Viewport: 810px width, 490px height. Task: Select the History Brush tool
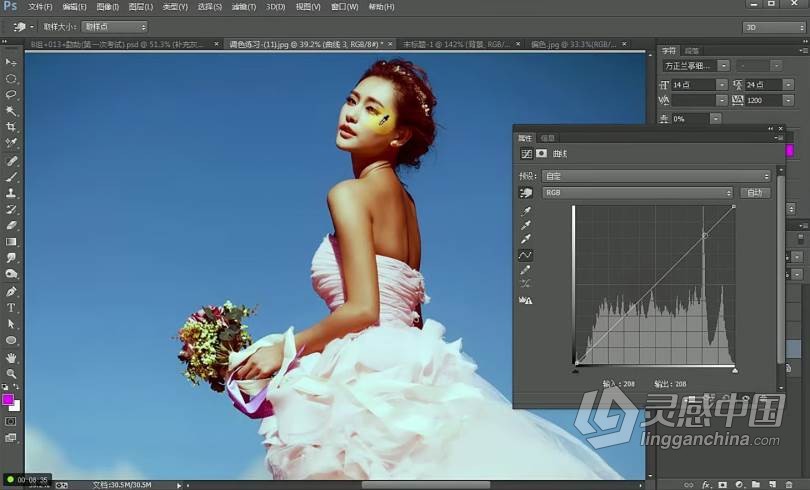pyautogui.click(x=11, y=209)
